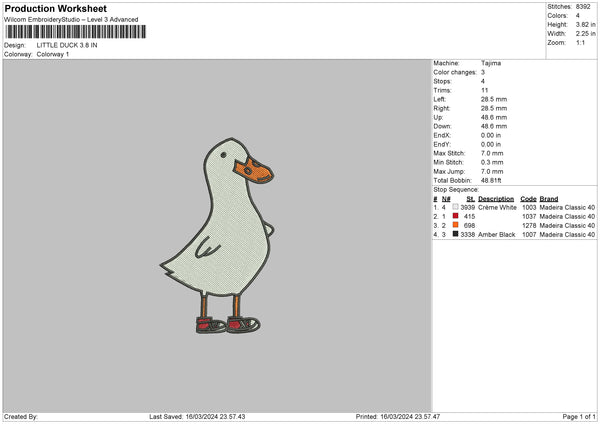The width and height of the screenshot is (600, 424).
Task: Click stitch count 415 in row 2
Action: pyautogui.click(x=470, y=217)
